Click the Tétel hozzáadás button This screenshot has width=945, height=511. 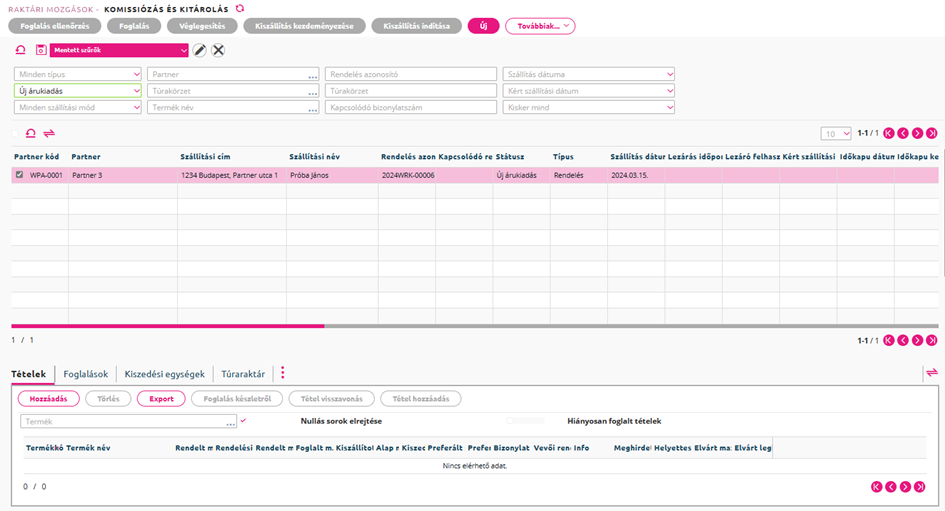[x=421, y=398]
